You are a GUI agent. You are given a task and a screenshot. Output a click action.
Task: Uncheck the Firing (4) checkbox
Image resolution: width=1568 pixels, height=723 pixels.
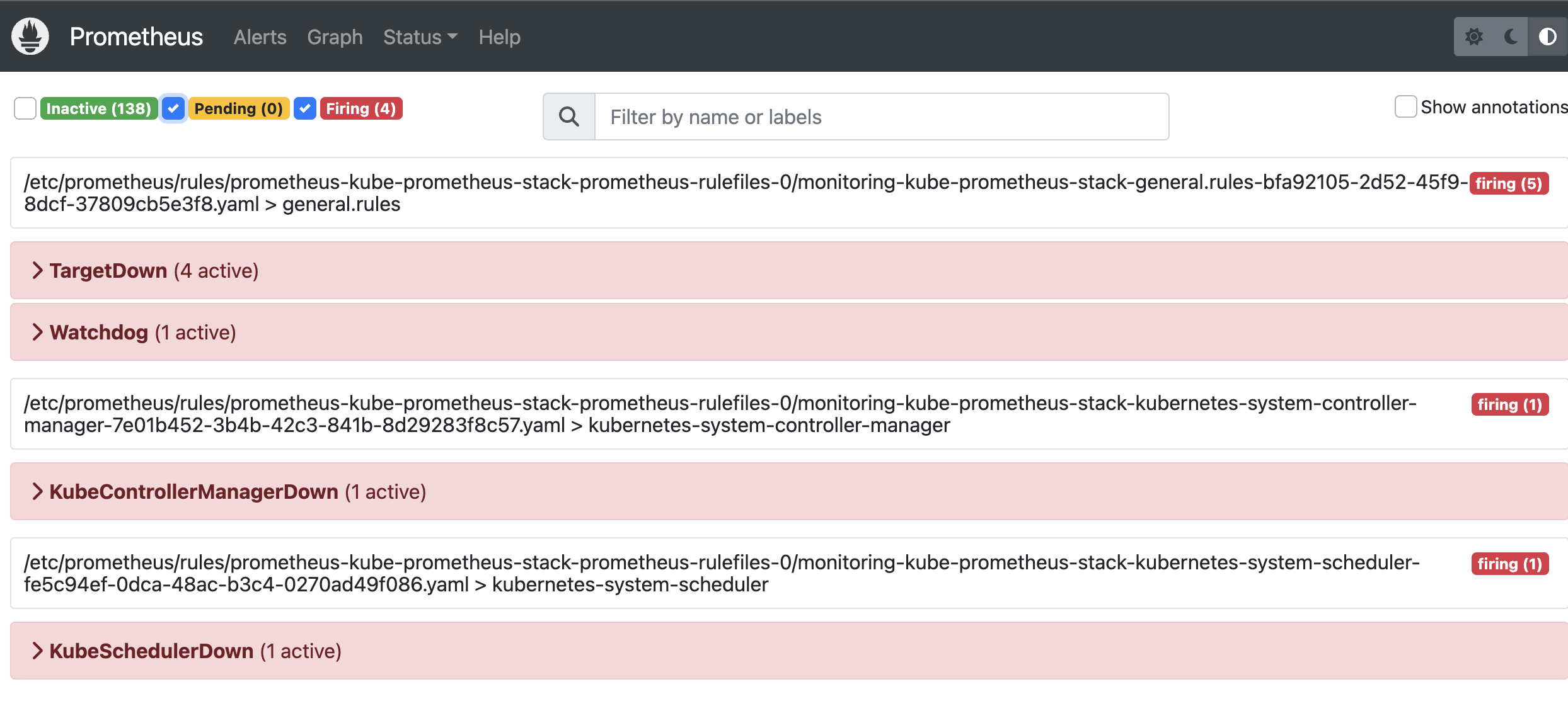coord(305,108)
